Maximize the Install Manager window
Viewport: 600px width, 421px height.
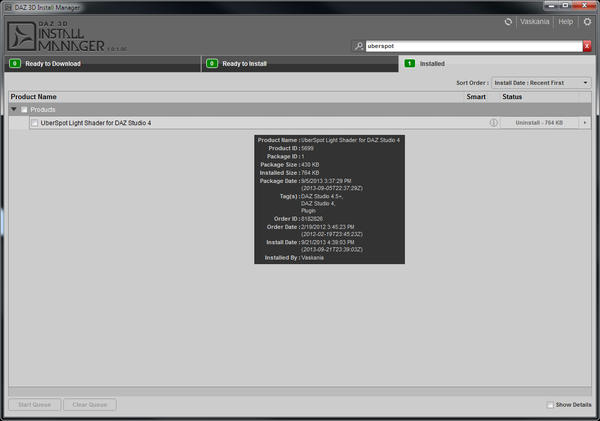point(565,5)
